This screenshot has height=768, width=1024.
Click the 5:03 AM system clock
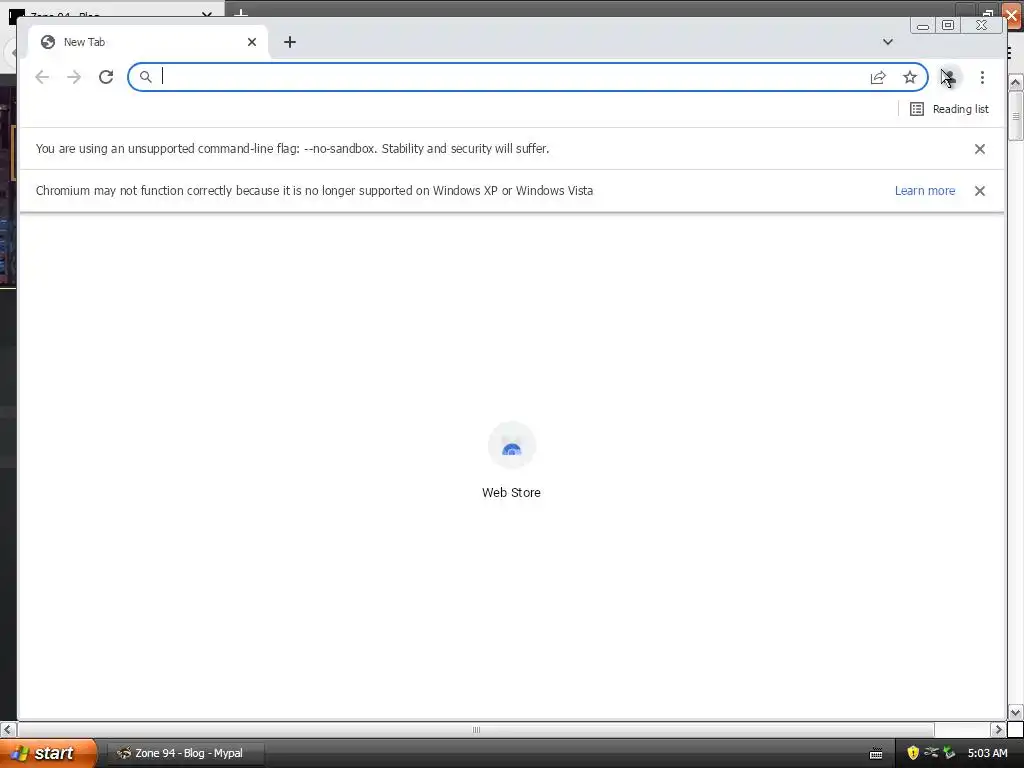tap(987, 753)
